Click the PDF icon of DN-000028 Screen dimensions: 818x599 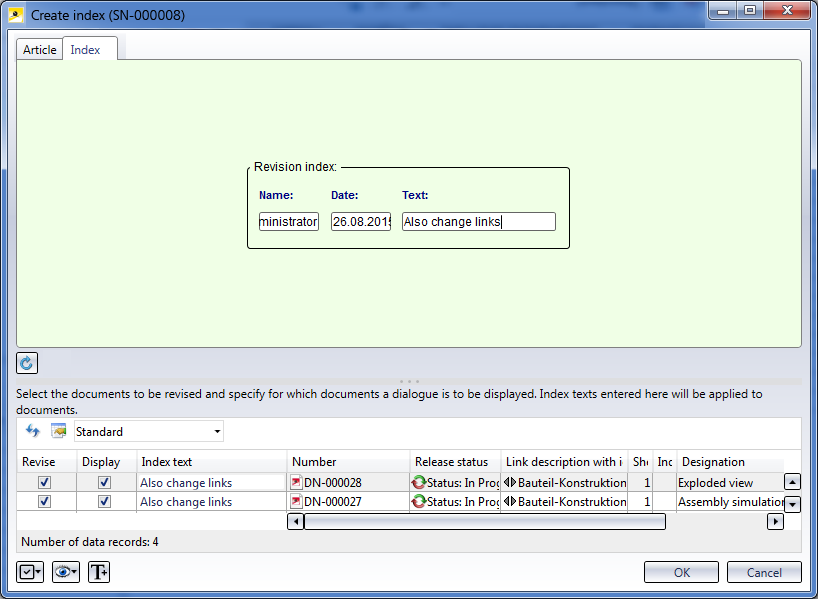(x=296, y=482)
